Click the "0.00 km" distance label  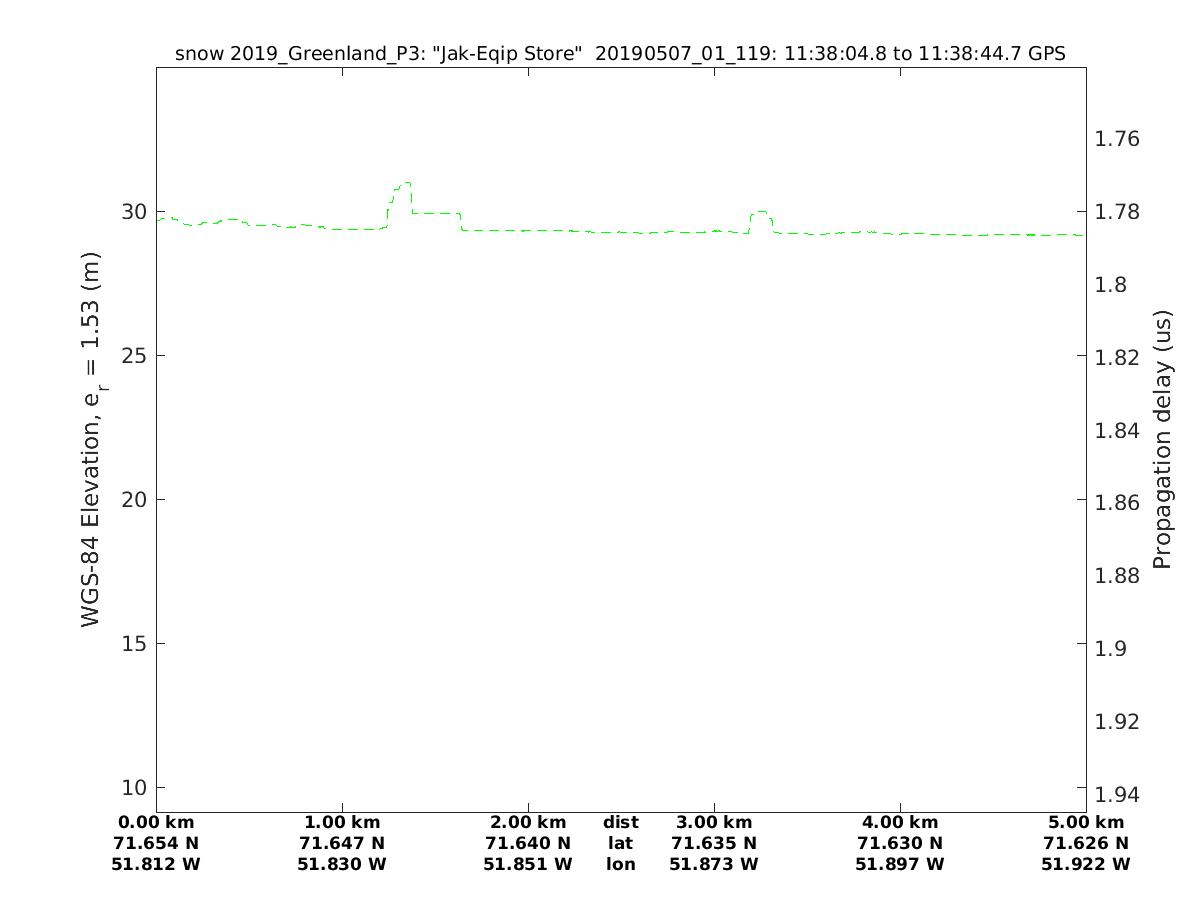coord(156,823)
